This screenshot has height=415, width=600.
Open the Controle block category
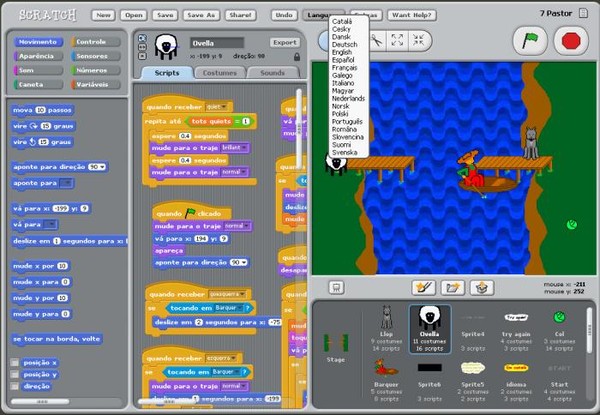pos(96,42)
